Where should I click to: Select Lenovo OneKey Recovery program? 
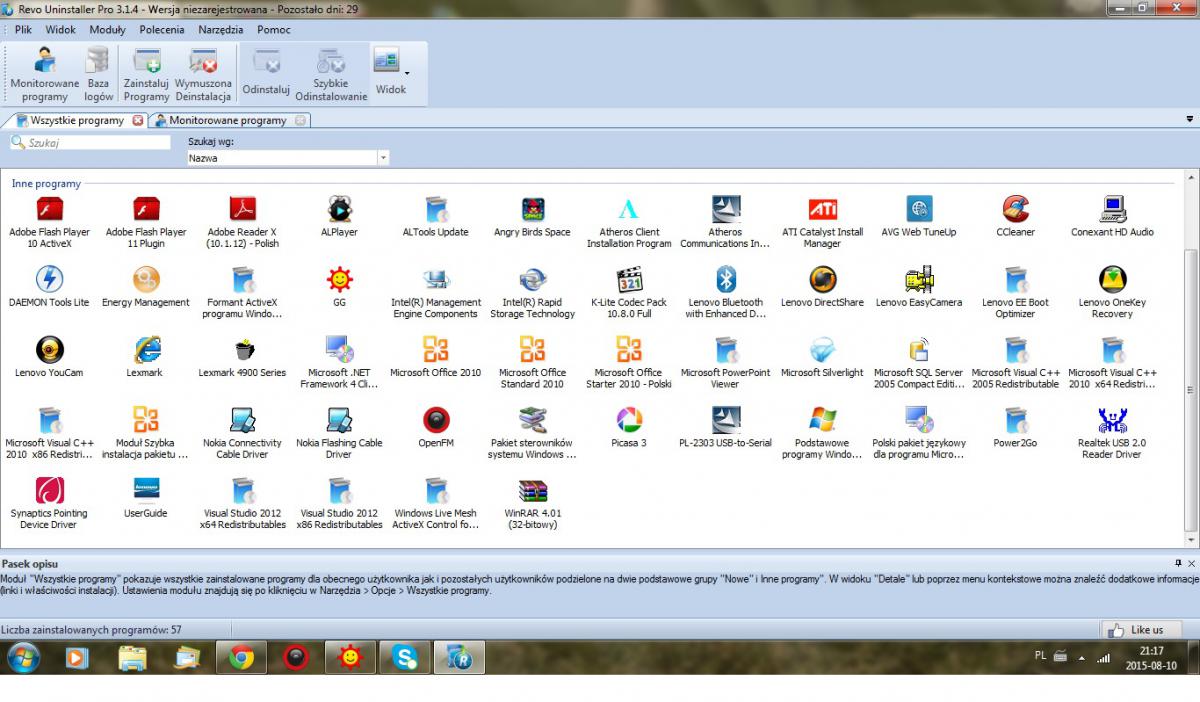pos(1112,292)
